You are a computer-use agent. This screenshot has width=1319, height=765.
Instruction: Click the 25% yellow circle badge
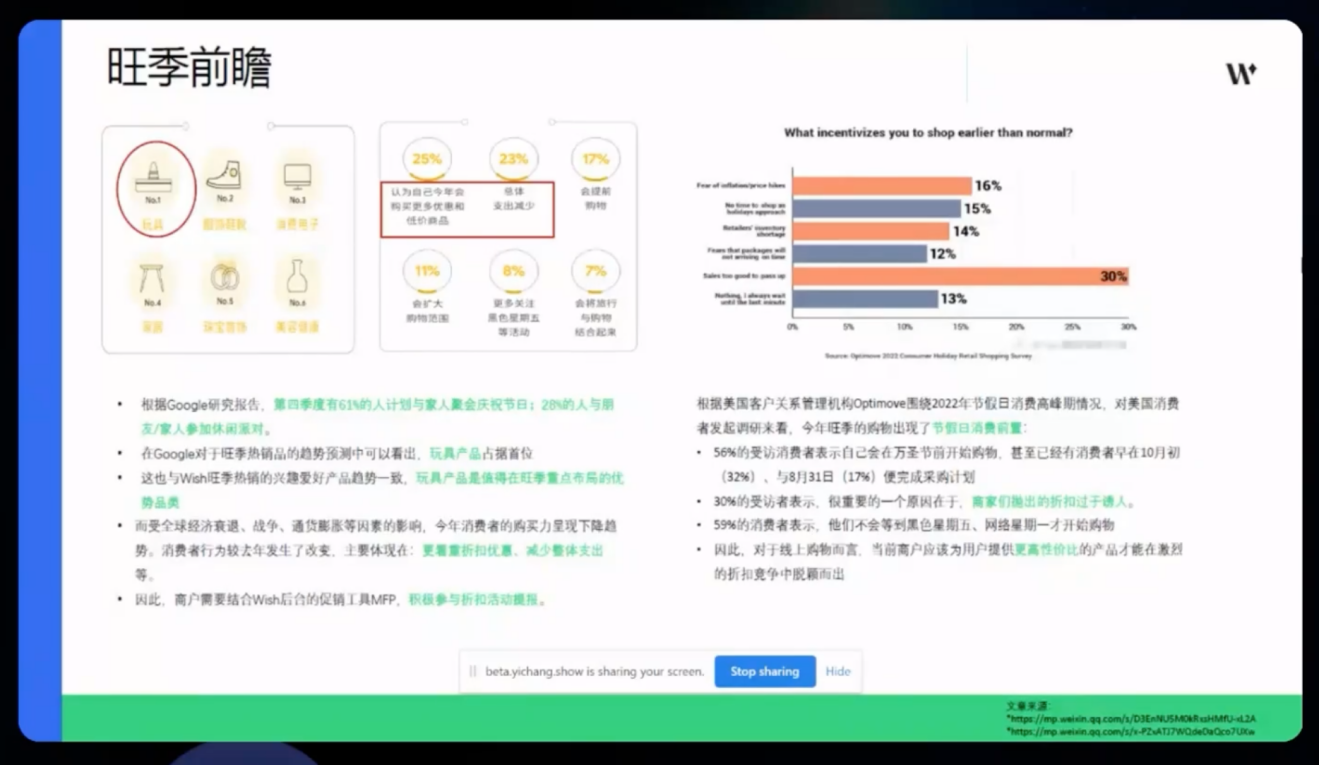pyautogui.click(x=427, y=157)
